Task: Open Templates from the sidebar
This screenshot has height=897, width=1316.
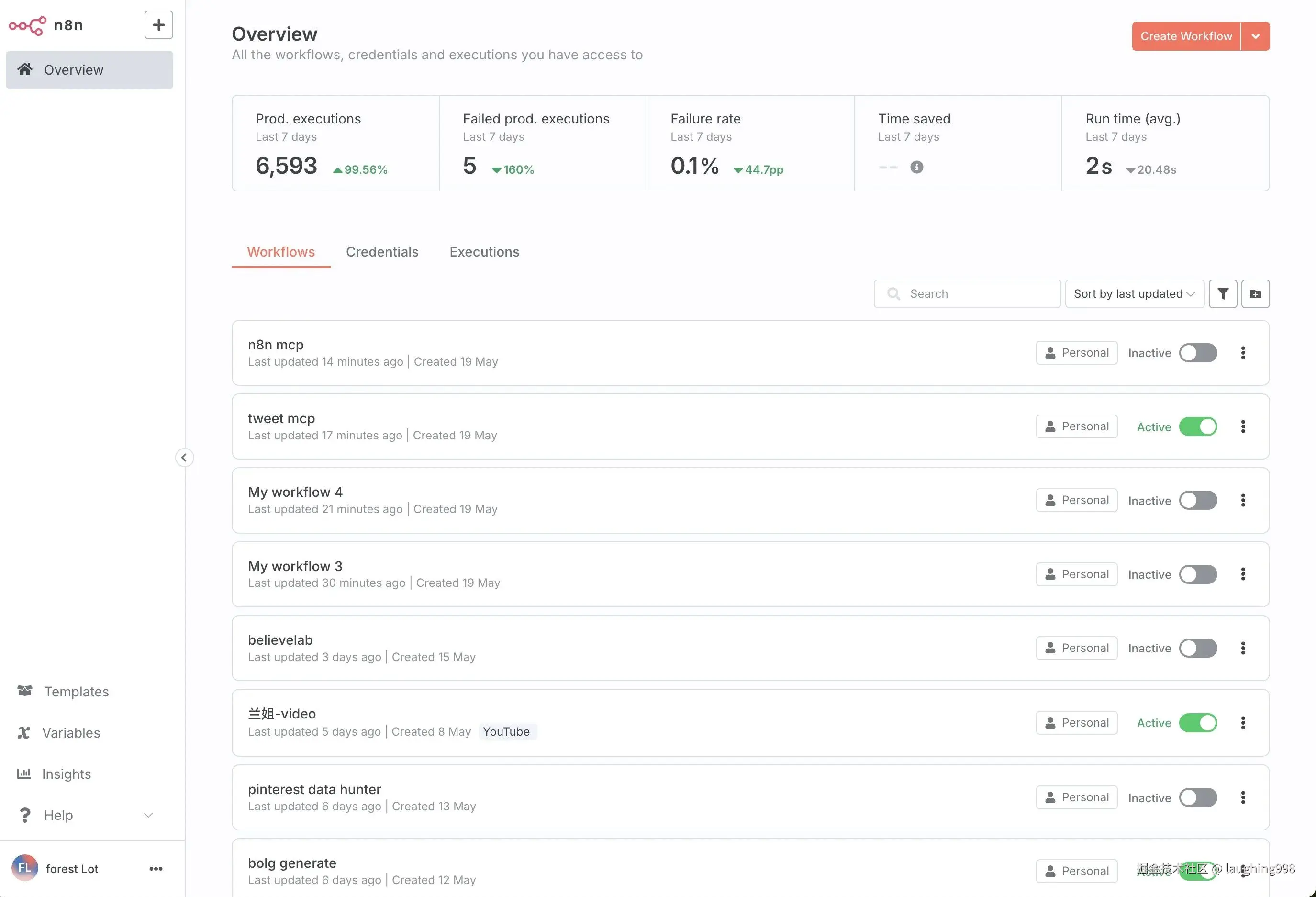Action: pos(76,692)
